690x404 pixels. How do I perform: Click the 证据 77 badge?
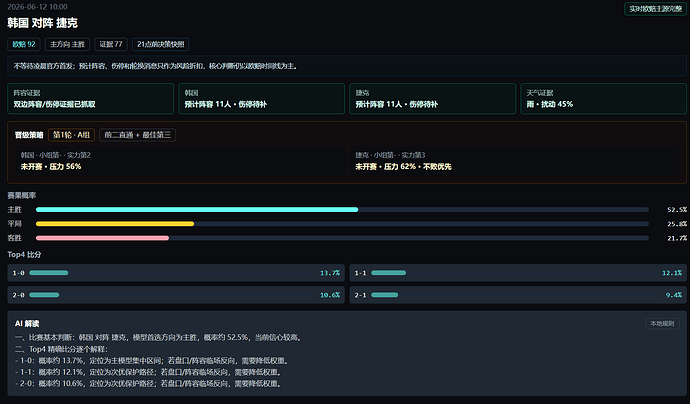click(x=111, y=44)
